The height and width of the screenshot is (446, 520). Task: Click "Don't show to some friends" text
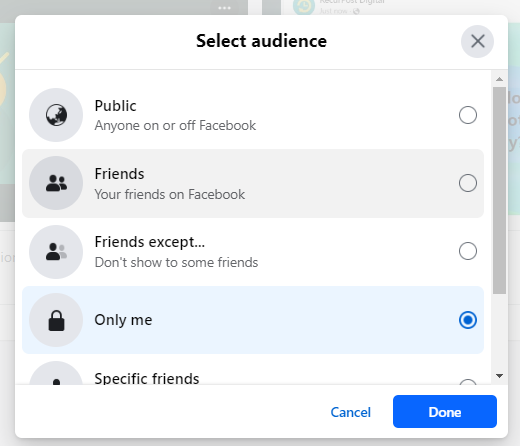tap(176, 262)
